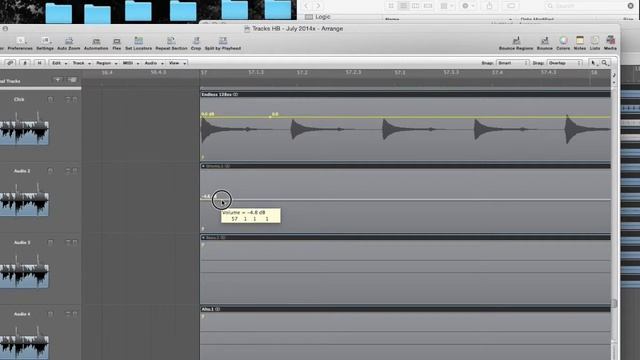Toggle the leftmost button on Audio 3 header
The width and height of the screenshot is (640, 360).
[x=50, y=242]
